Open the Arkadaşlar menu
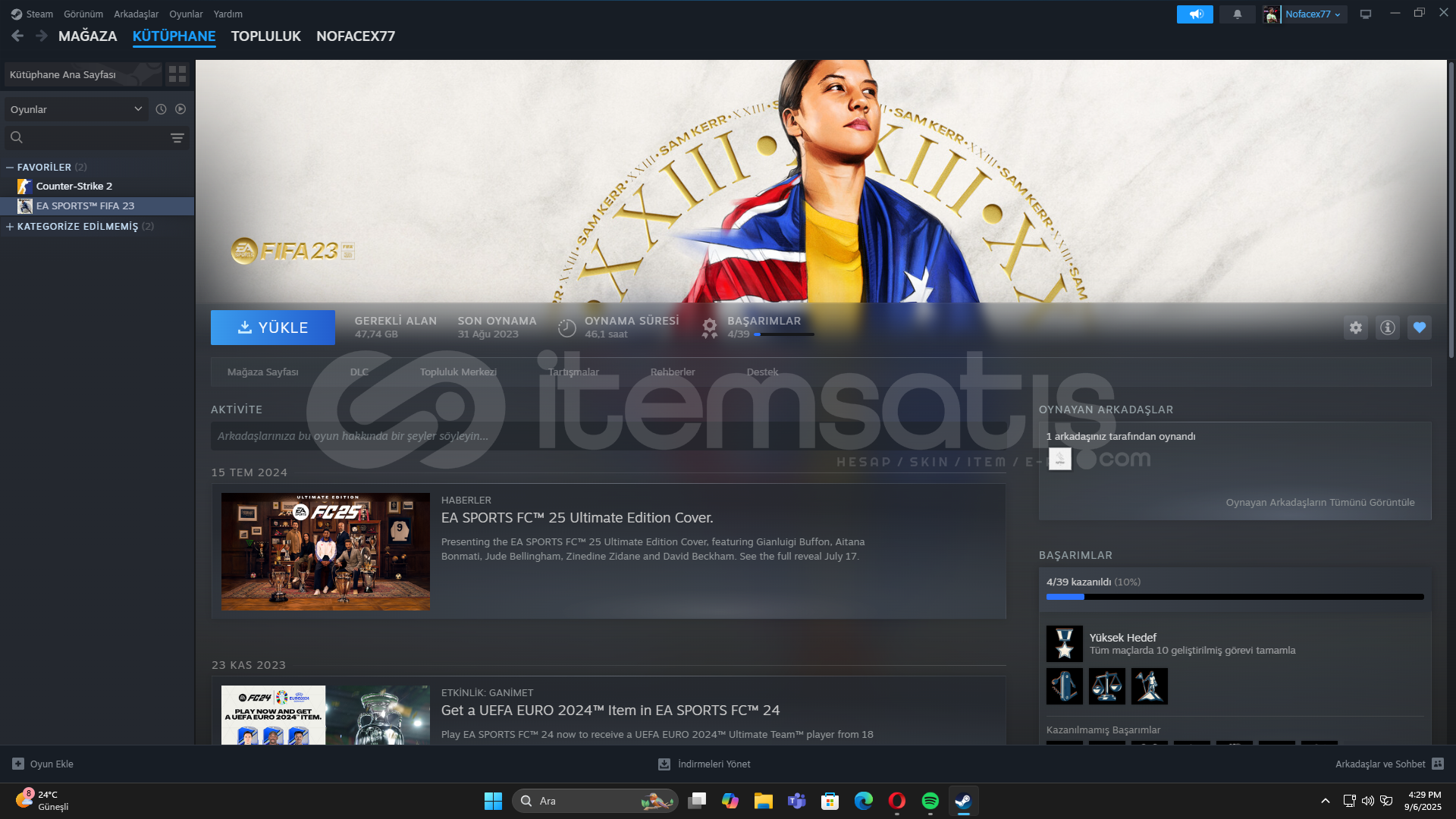The height and width of the screenshot is (819, 1456). (x=136, y=14)
